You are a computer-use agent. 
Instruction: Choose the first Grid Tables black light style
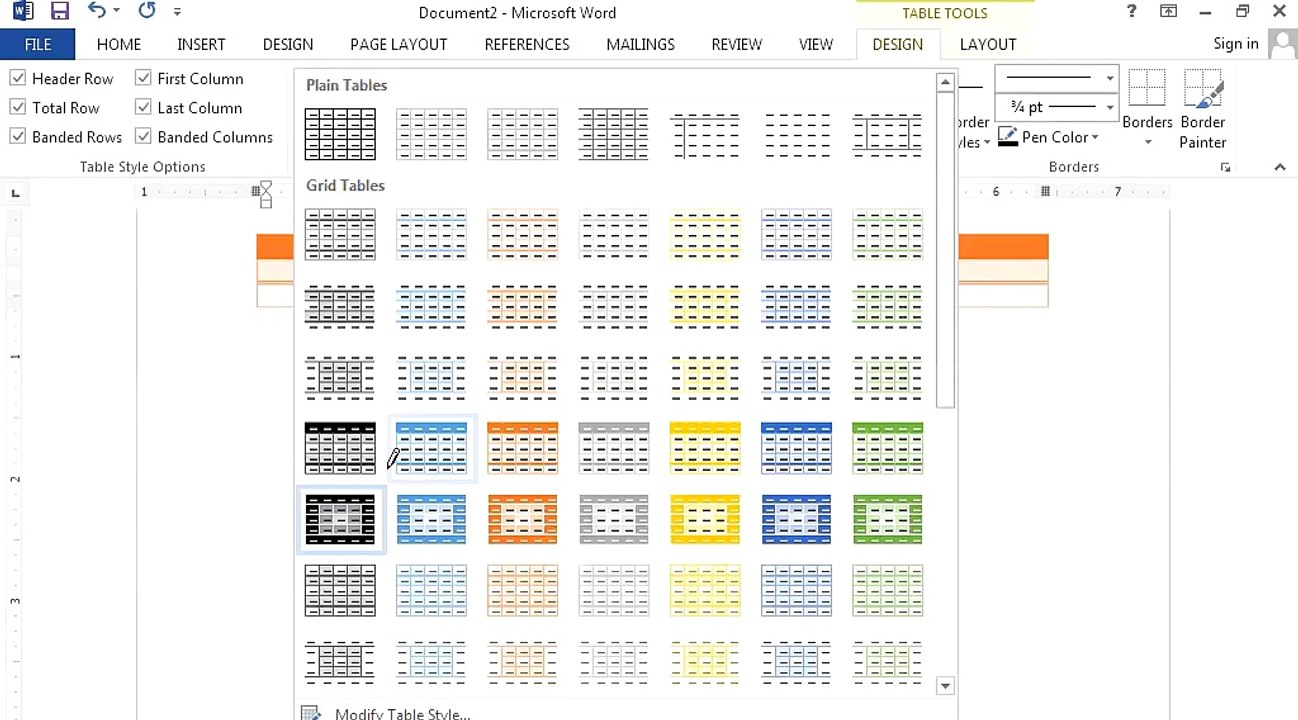[x=340, y=234]
